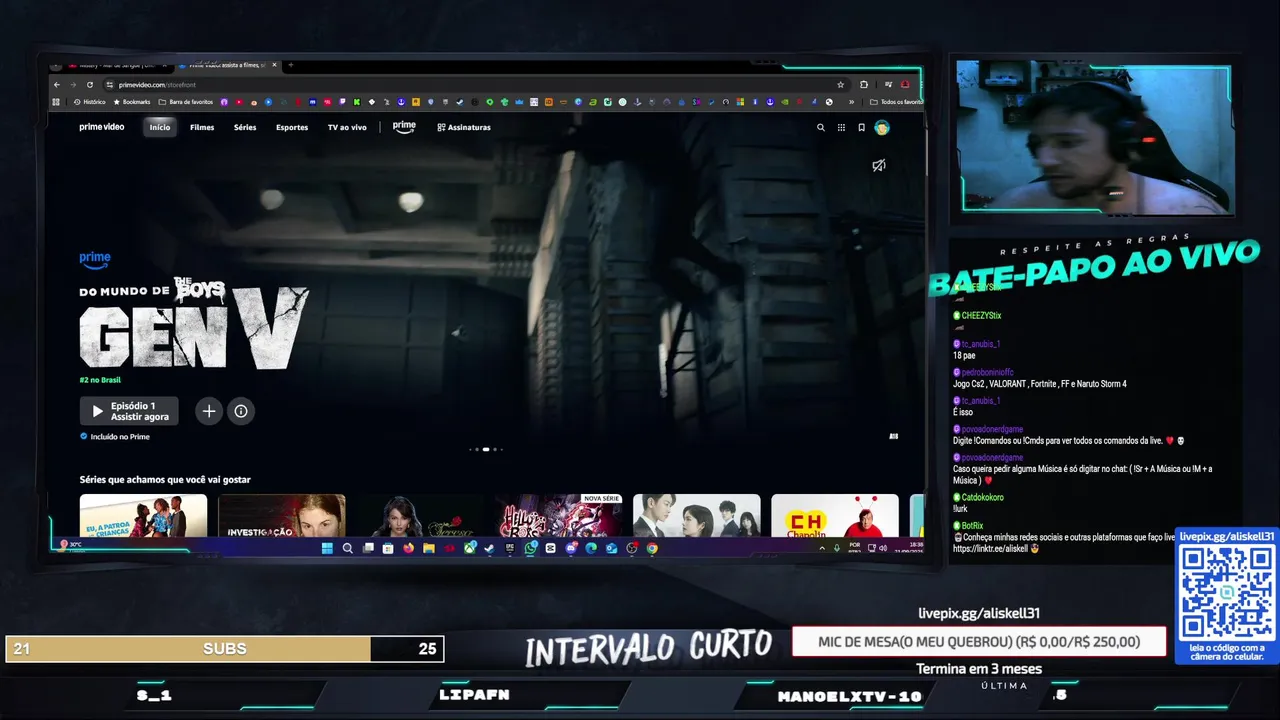Click chat username pedroboninioffc
1280x720 pixels.
click(x=987, y=372)
